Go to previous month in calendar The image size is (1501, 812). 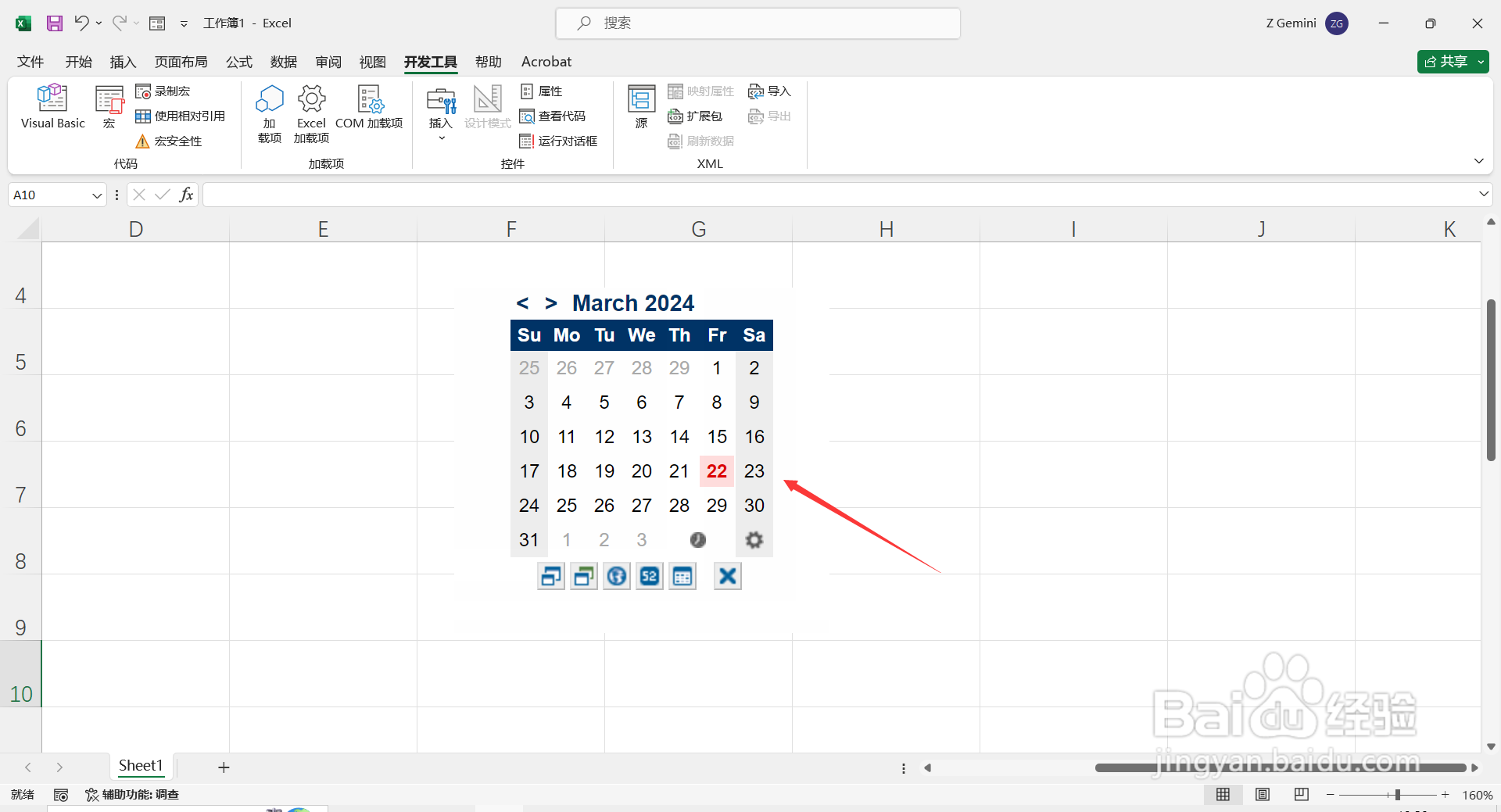point(522,303)
